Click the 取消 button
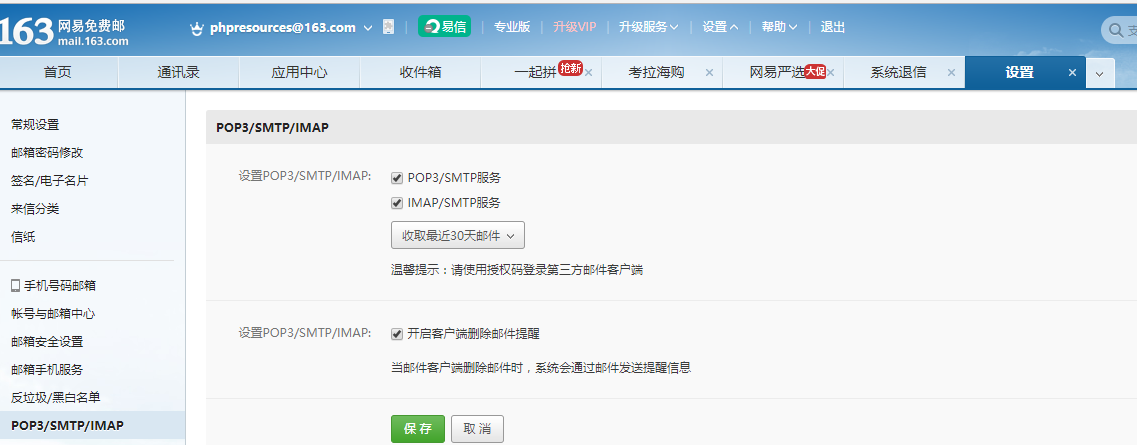This screenshot has width=1137, height=445. tap(477, 429)
